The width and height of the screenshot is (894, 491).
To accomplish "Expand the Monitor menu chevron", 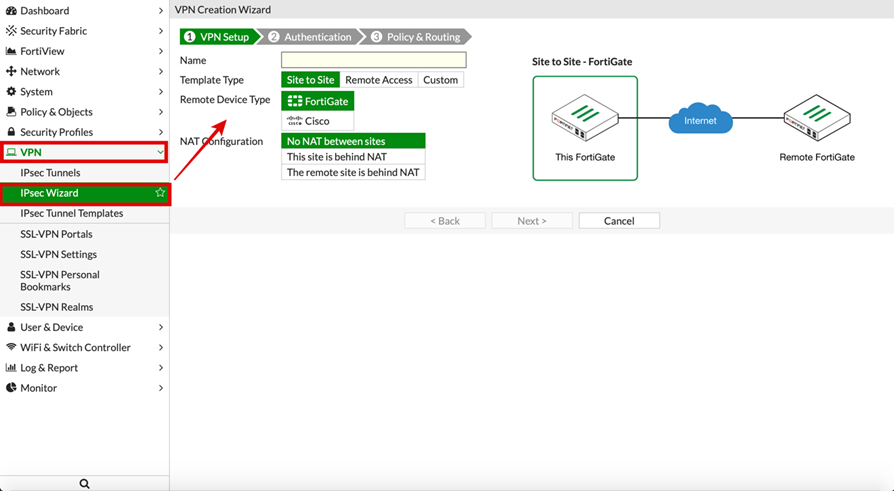I will tap(161, 388).
